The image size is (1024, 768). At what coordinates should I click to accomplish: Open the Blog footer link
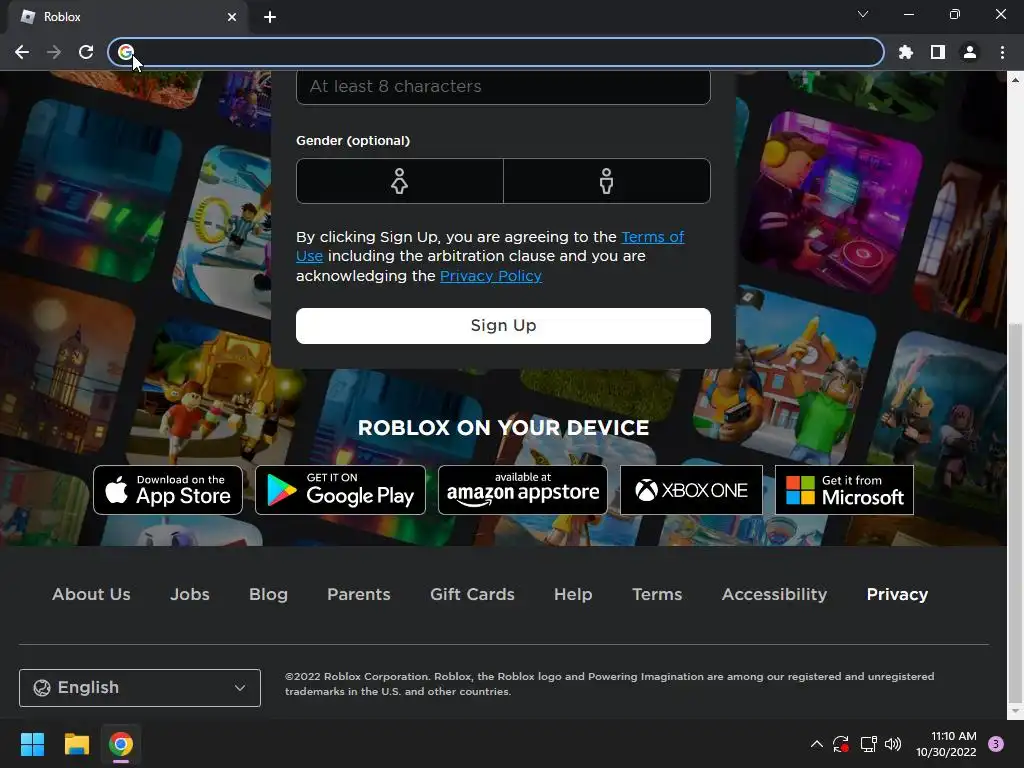268,594
